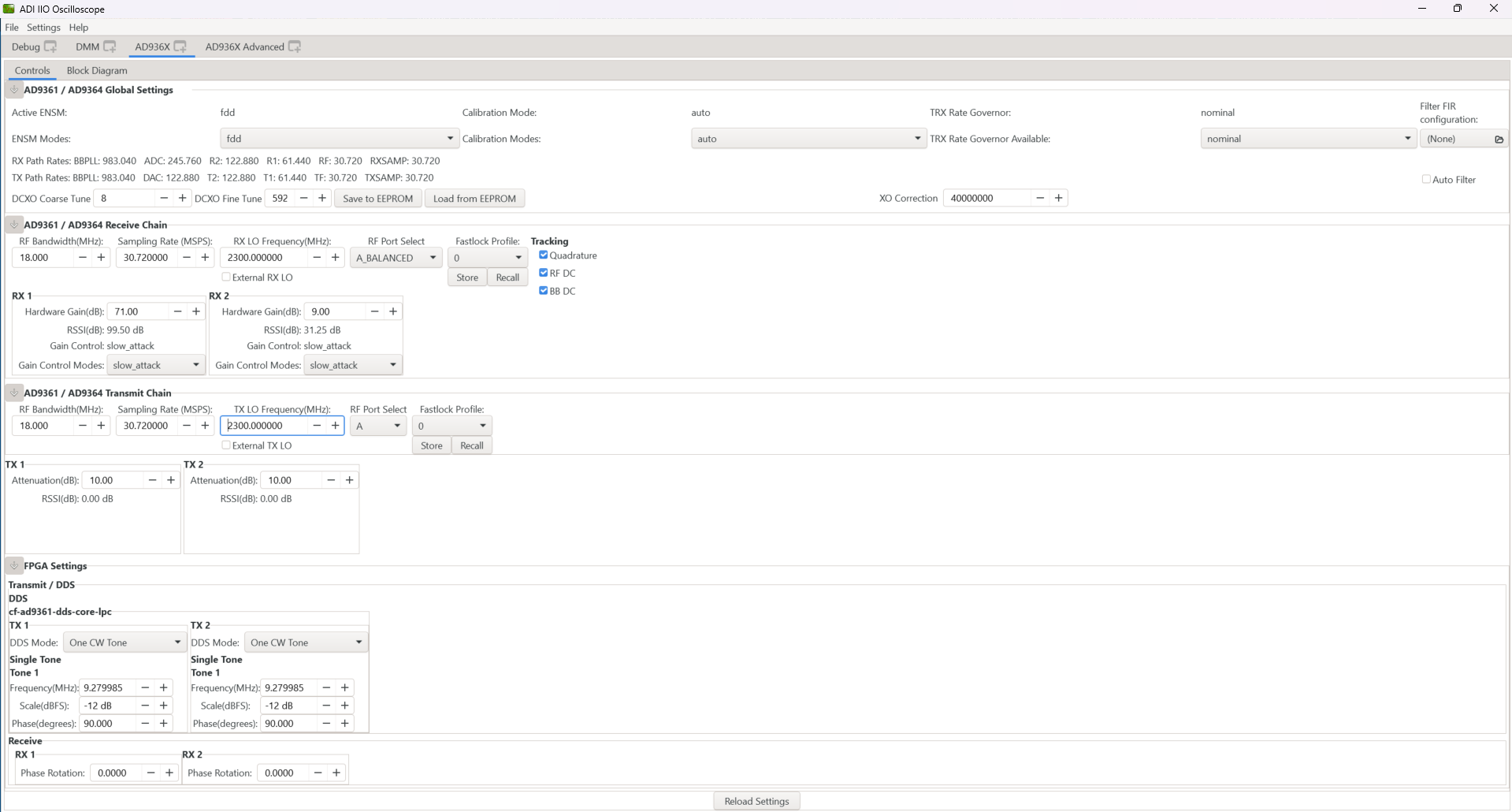This screenshot has height=812, width=1512.
Task: Decrease the RX RF Bandwidth value
Action: 83,258
